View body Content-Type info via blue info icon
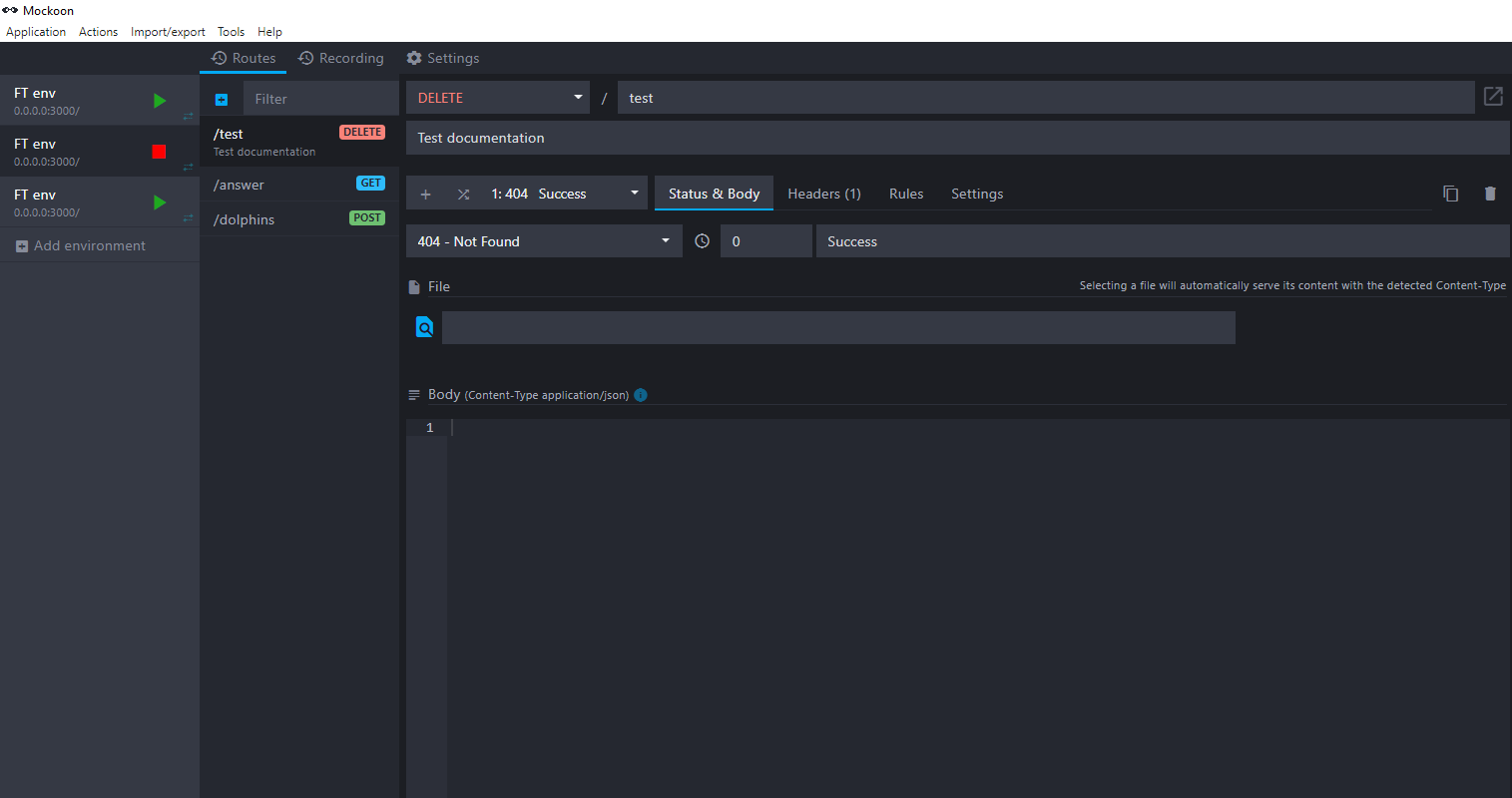The height and width of the screenshot is (798, 1512). point(640,395)
